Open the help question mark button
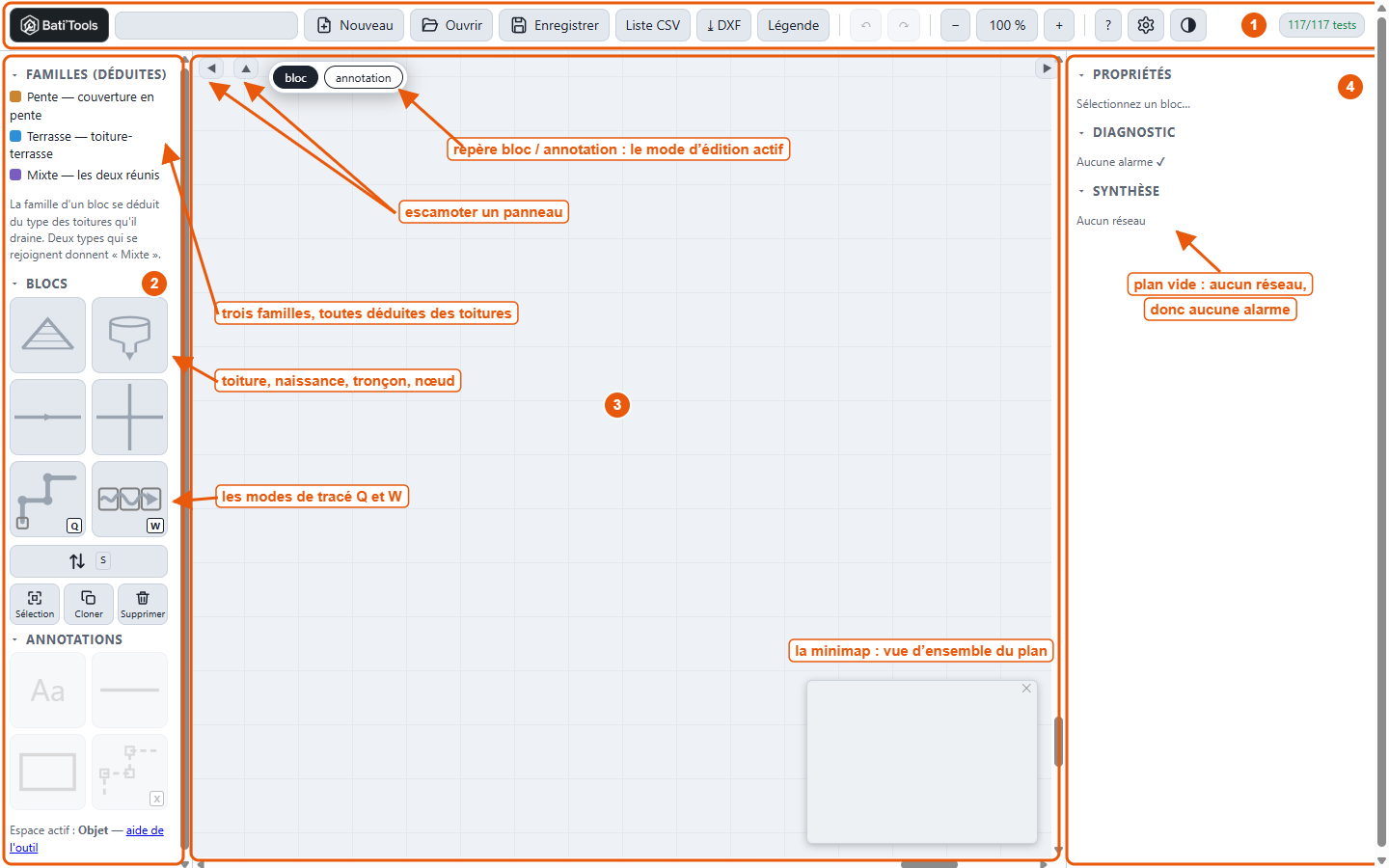1389x868 pixels. coord(1108,25)
